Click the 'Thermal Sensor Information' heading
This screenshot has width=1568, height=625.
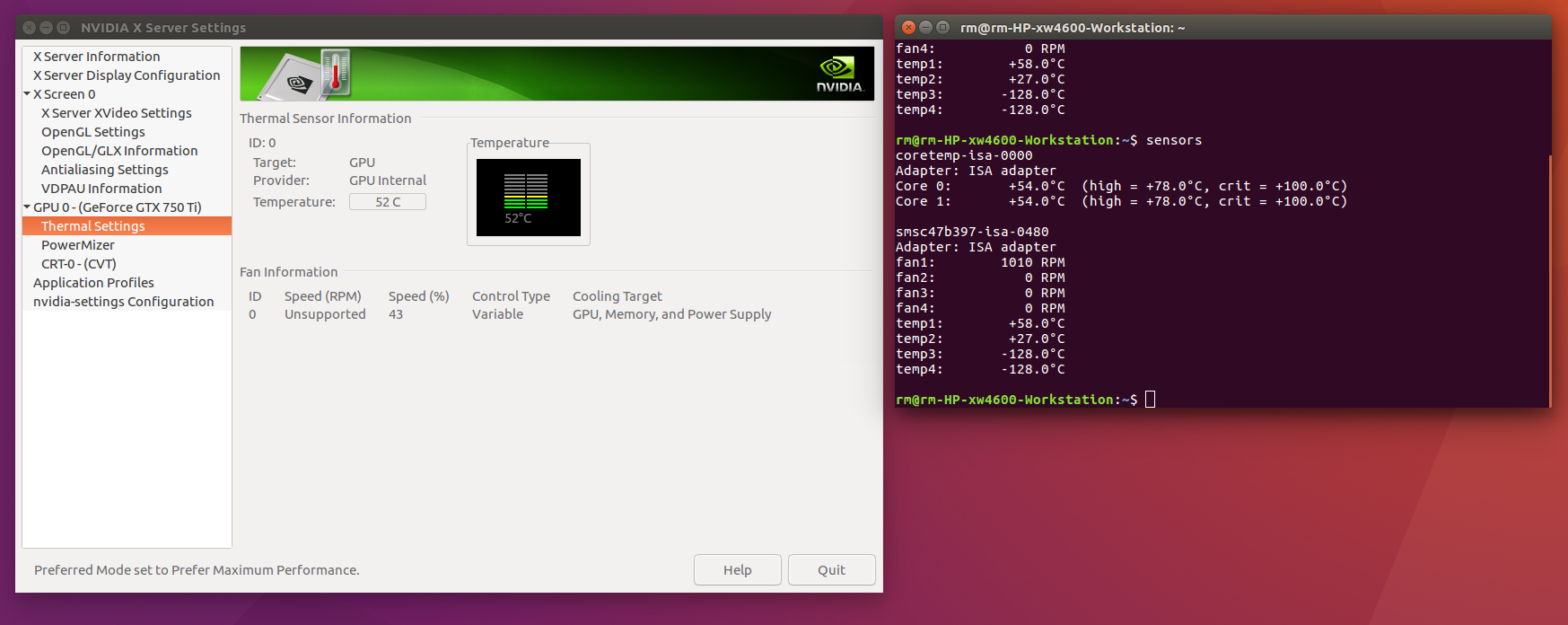pyautogui.click(x=326, y=119)
